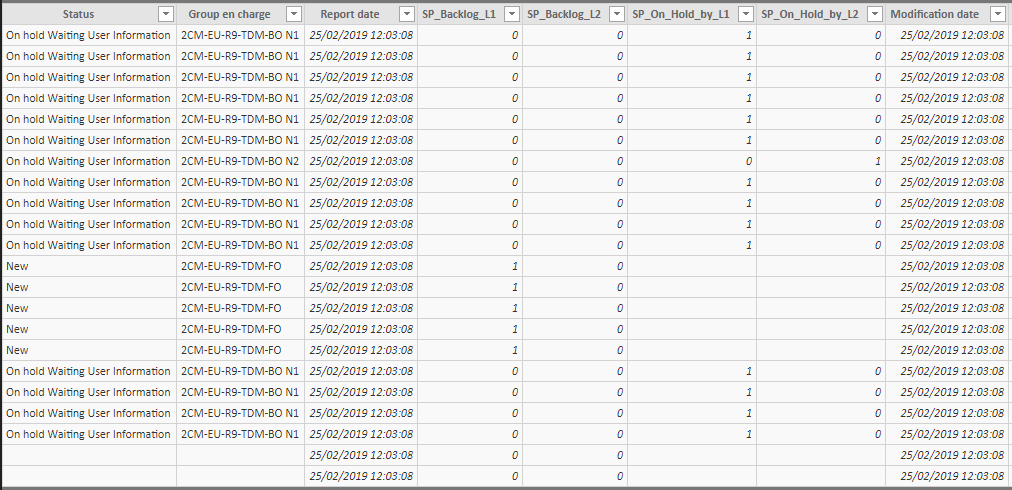Select the SP_On_Hold_by_L1 column header label

pyautogui.click(x=681, y=14)
